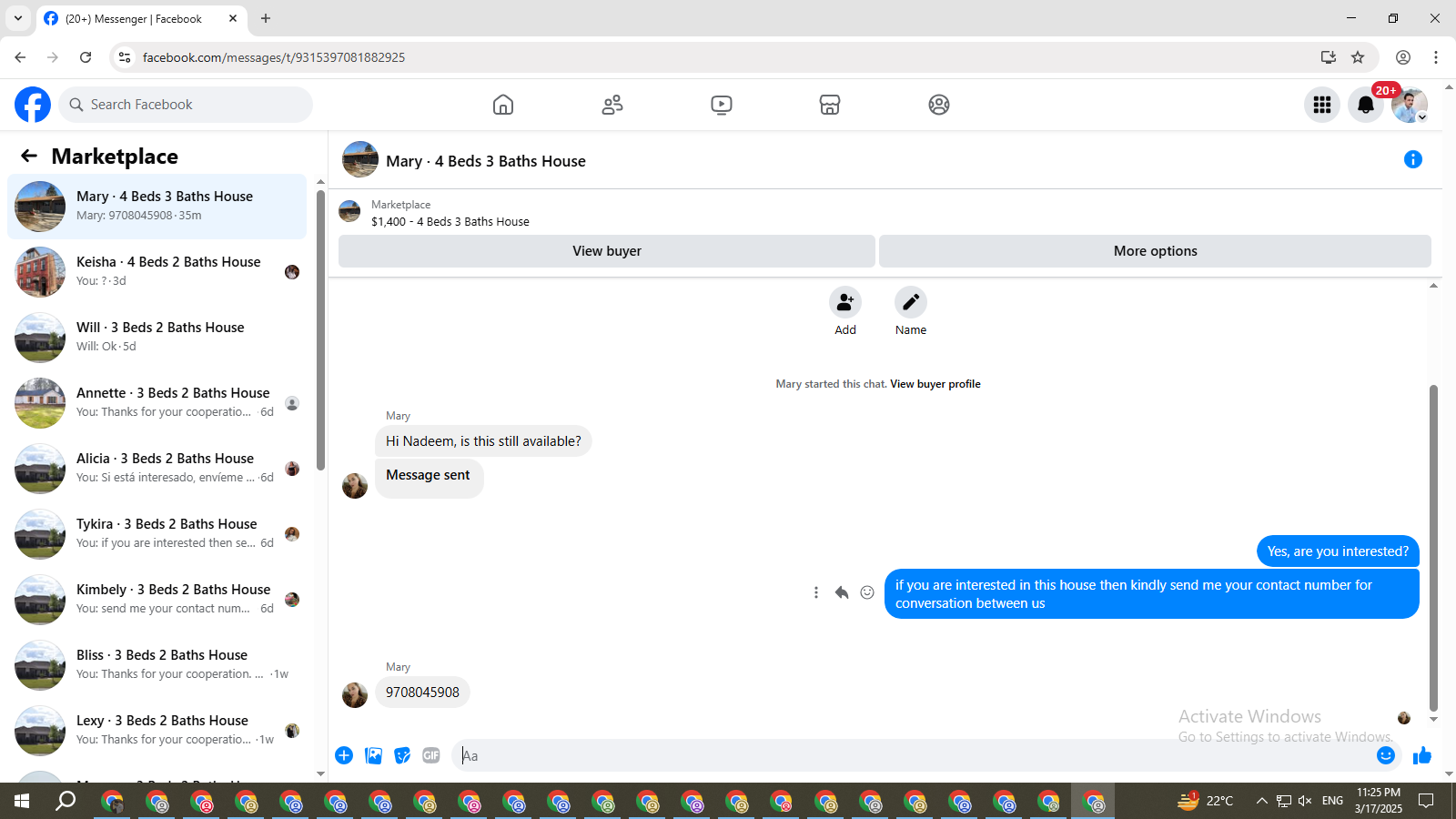Open the conversation information icon

[1413, 159]
